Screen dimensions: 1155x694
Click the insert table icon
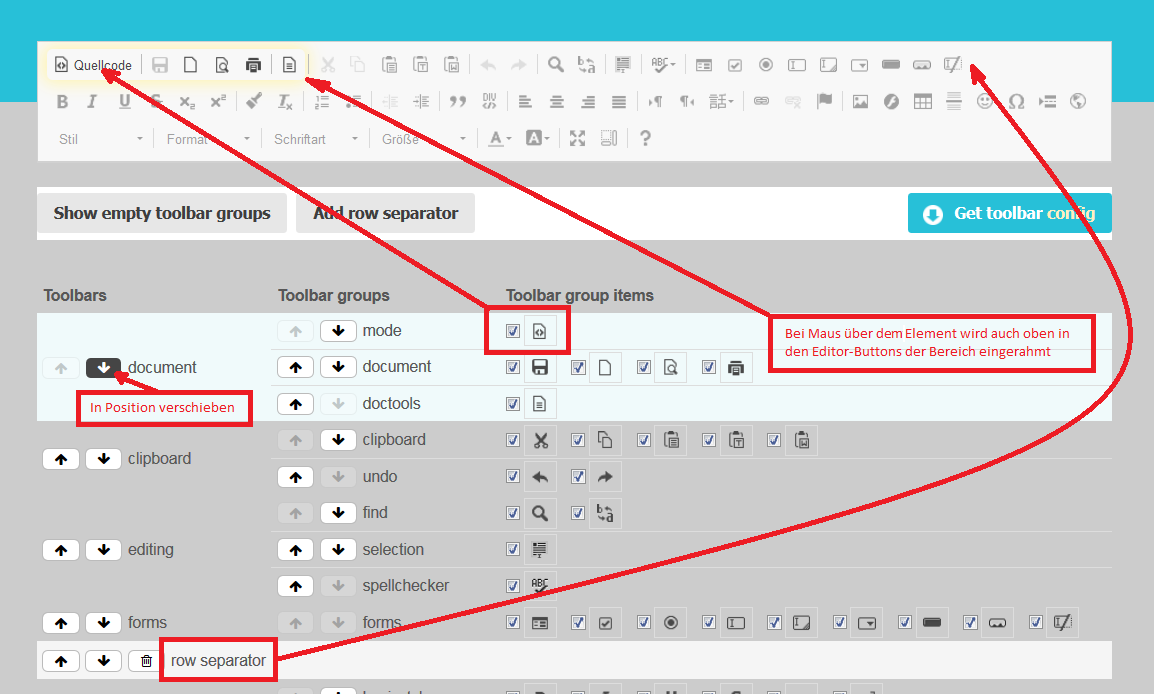click(x=923, y=102)
